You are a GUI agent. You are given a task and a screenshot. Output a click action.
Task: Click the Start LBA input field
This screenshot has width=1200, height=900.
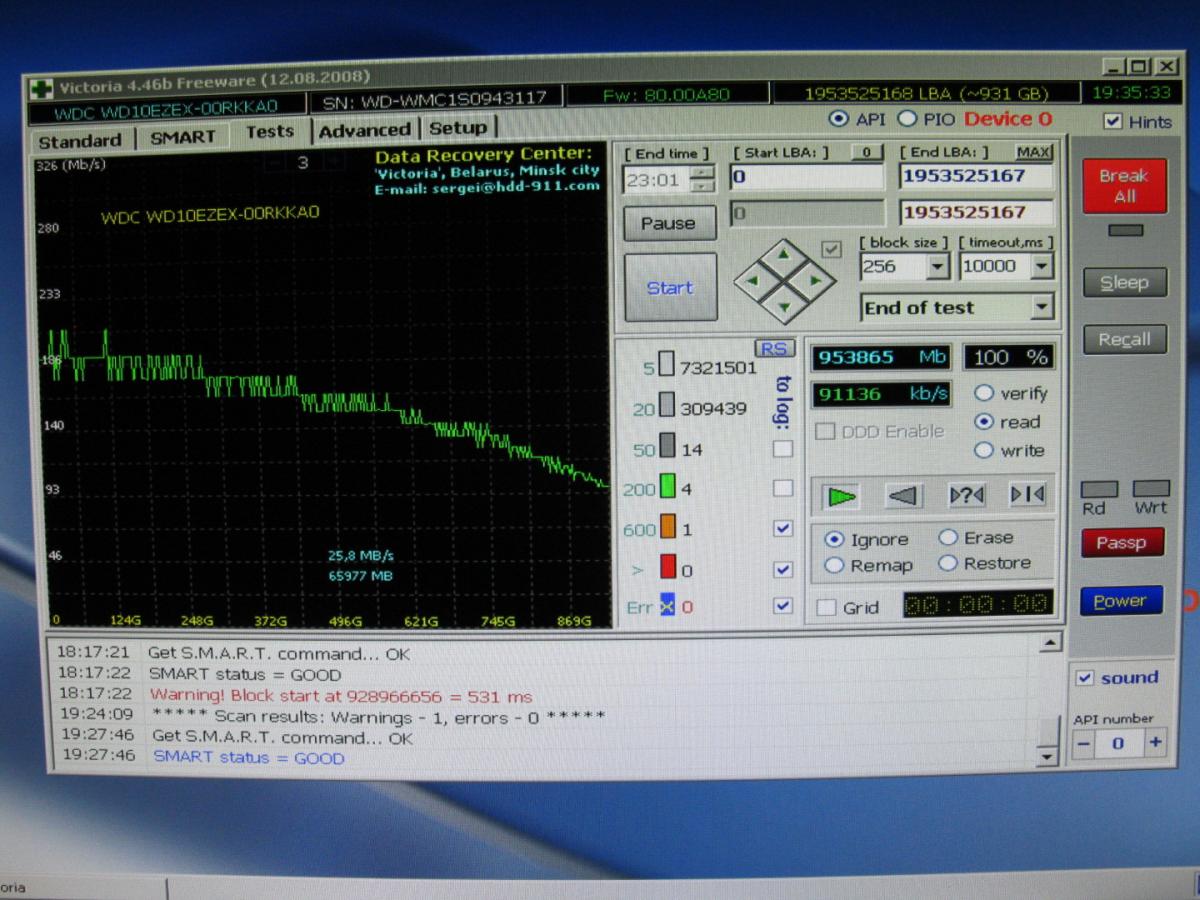[x=807, y=177]
